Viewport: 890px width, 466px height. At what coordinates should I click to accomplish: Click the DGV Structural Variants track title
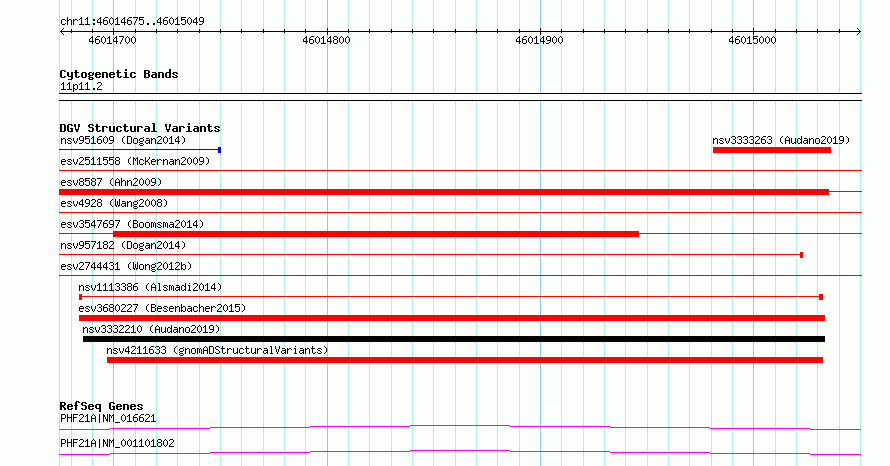point(140,128)
